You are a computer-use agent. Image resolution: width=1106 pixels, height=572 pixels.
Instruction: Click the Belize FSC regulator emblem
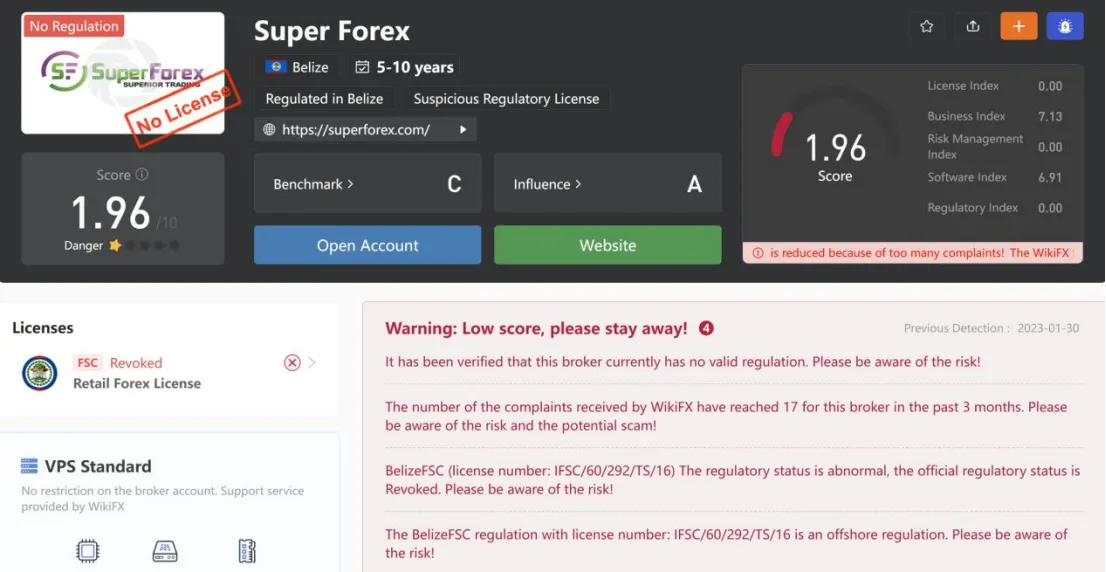[x=40, y=373]
